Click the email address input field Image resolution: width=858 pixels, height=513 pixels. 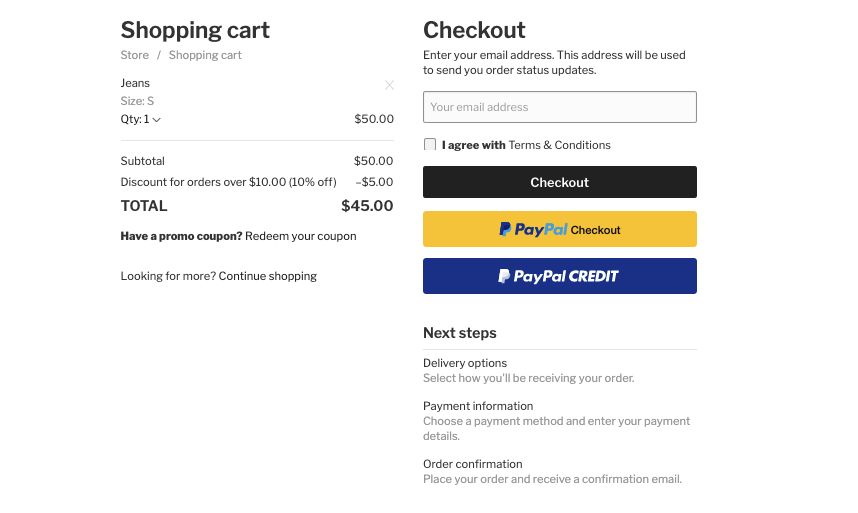coord(560,107)
